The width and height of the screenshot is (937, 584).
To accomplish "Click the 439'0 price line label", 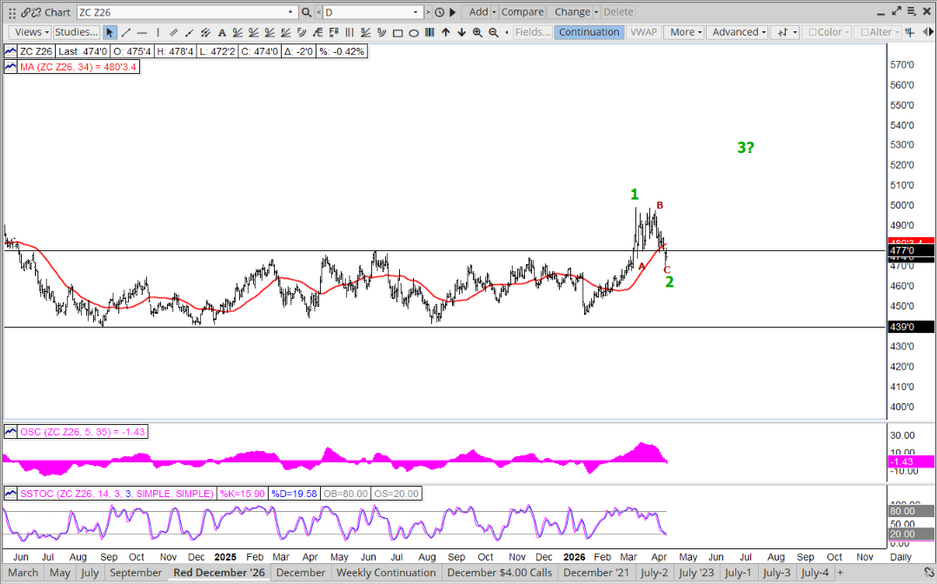I will [x=911, y=327].
